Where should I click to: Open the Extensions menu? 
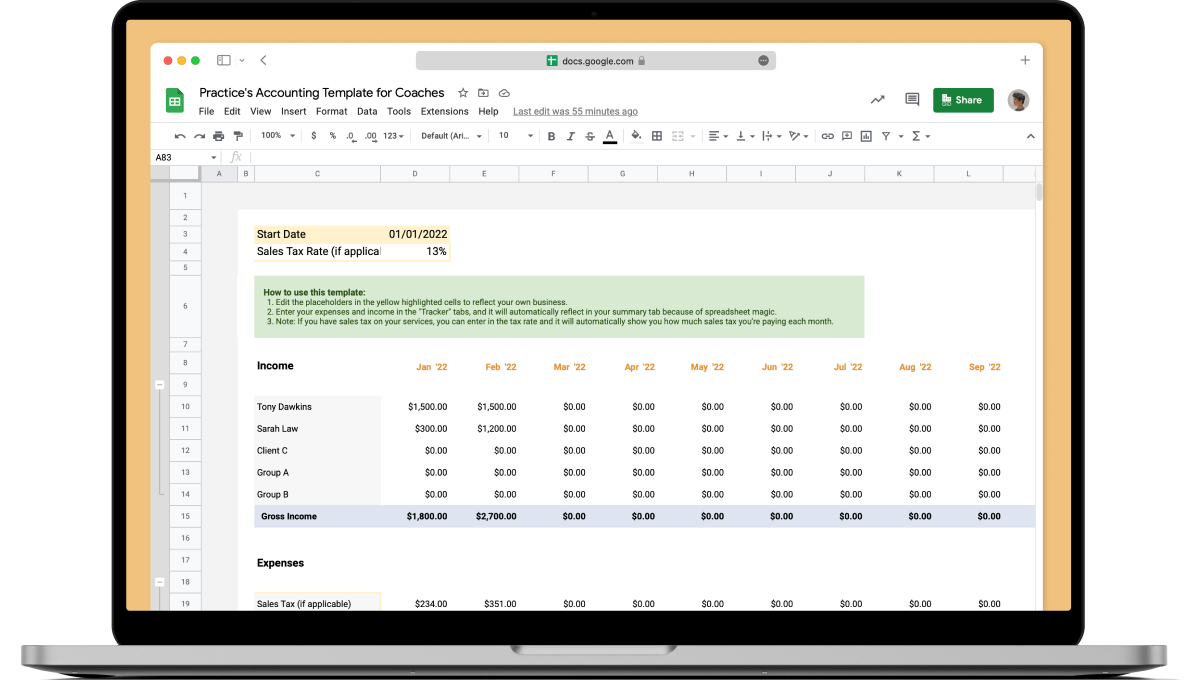click(444, 111)
